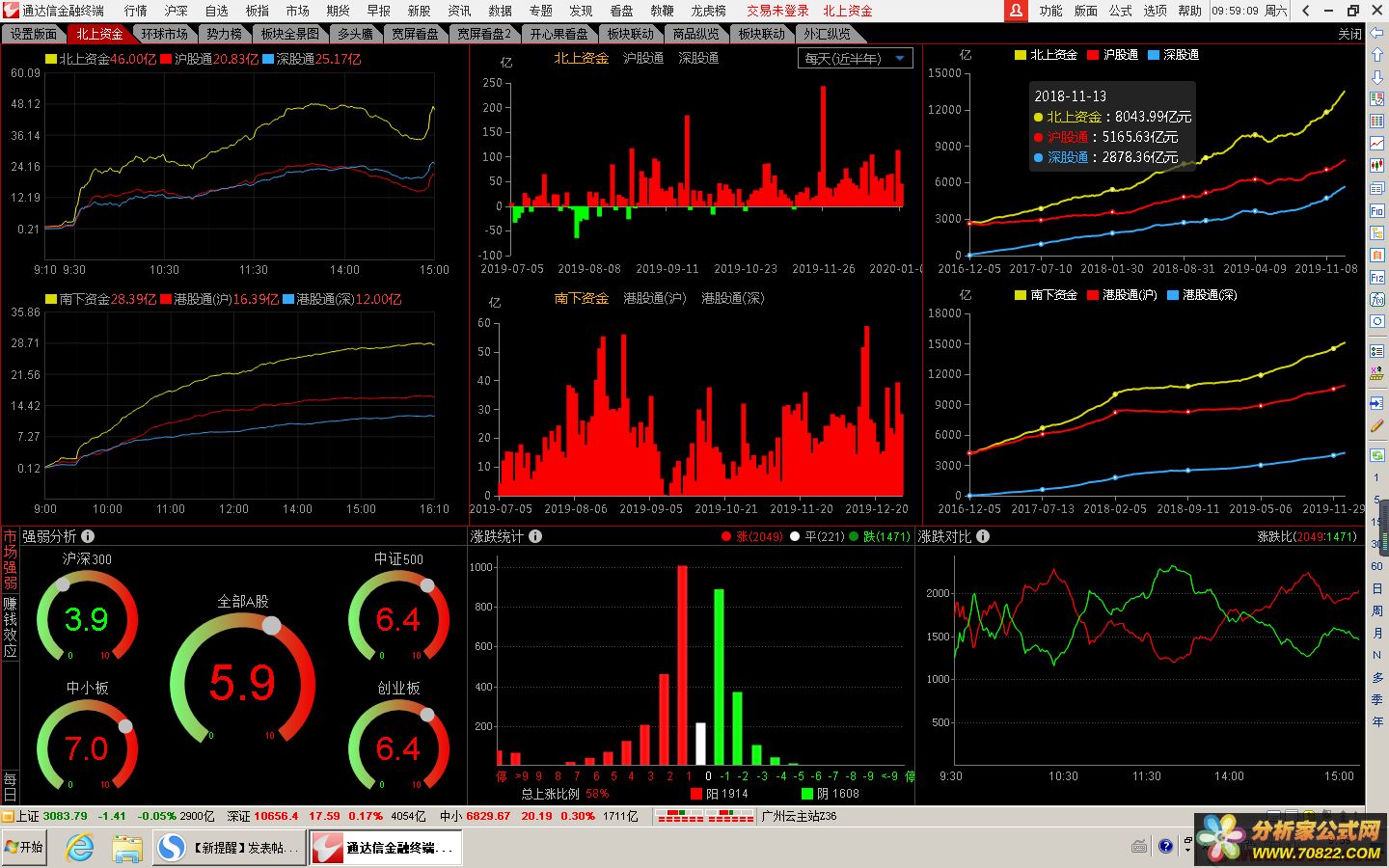Open Internet Explorer from taskbar
The height and width of the screenshot is (868, 1389).
click(79, 848)
